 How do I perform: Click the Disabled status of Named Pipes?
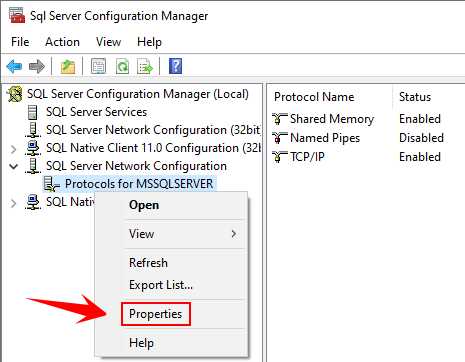(421, 138)
